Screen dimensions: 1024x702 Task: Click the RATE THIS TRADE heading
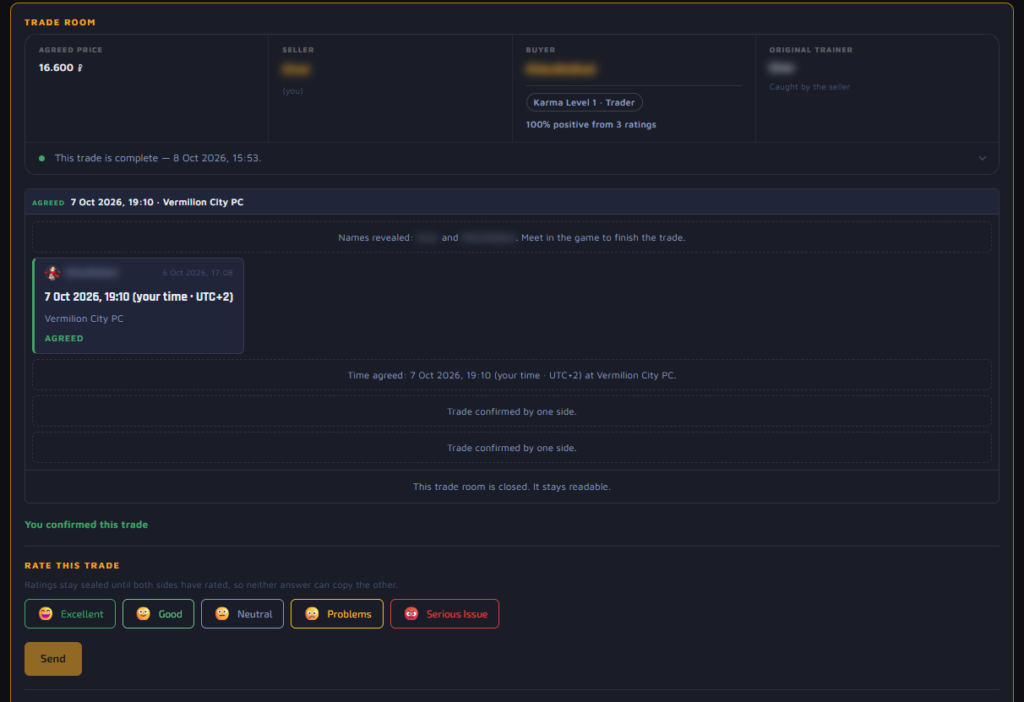click(x=72, y=566)
